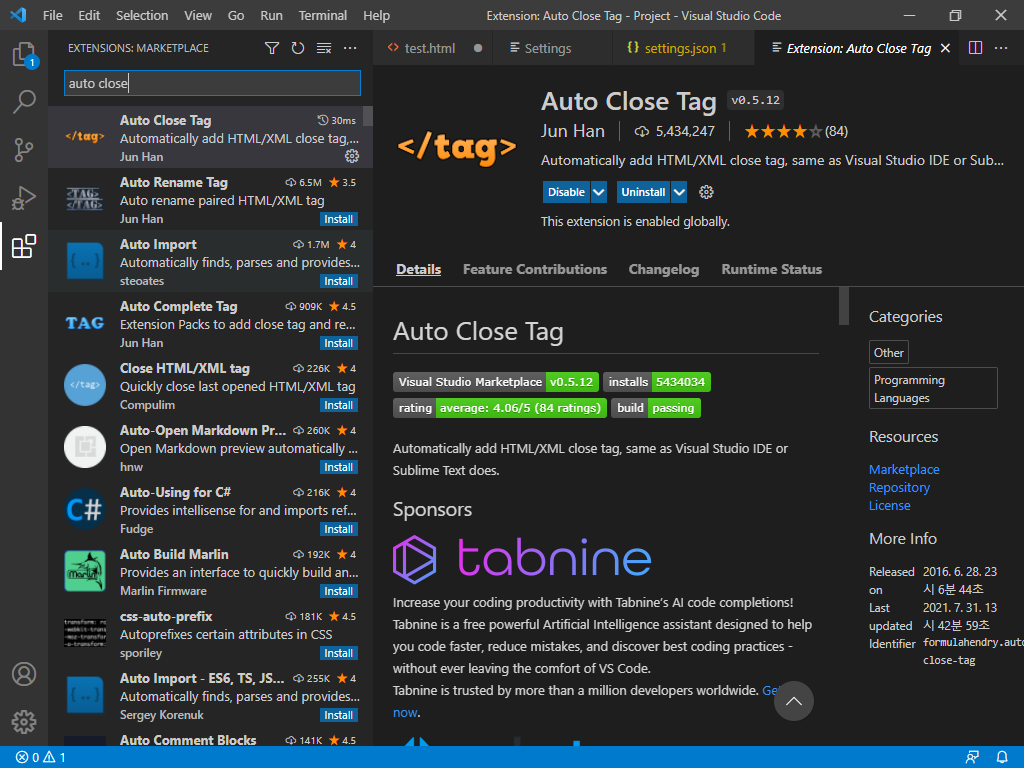Refresh the extensions marketplace list
1024x768 pixels.
(298, 48)
